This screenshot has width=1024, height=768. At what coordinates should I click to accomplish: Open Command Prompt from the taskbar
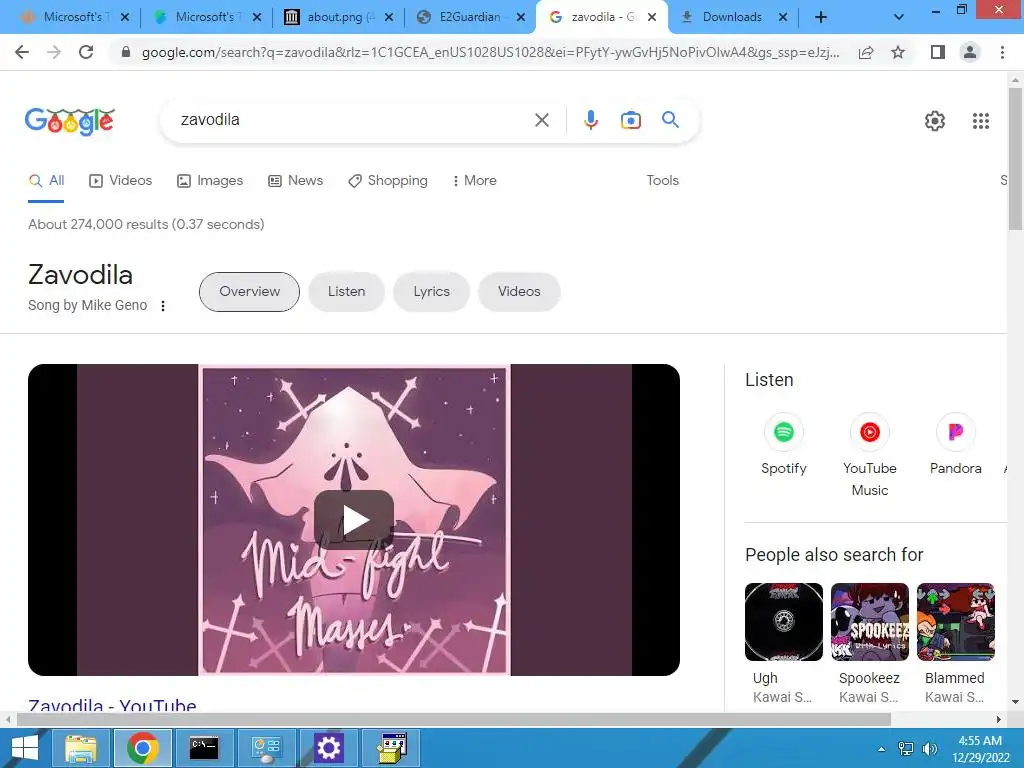204,748
